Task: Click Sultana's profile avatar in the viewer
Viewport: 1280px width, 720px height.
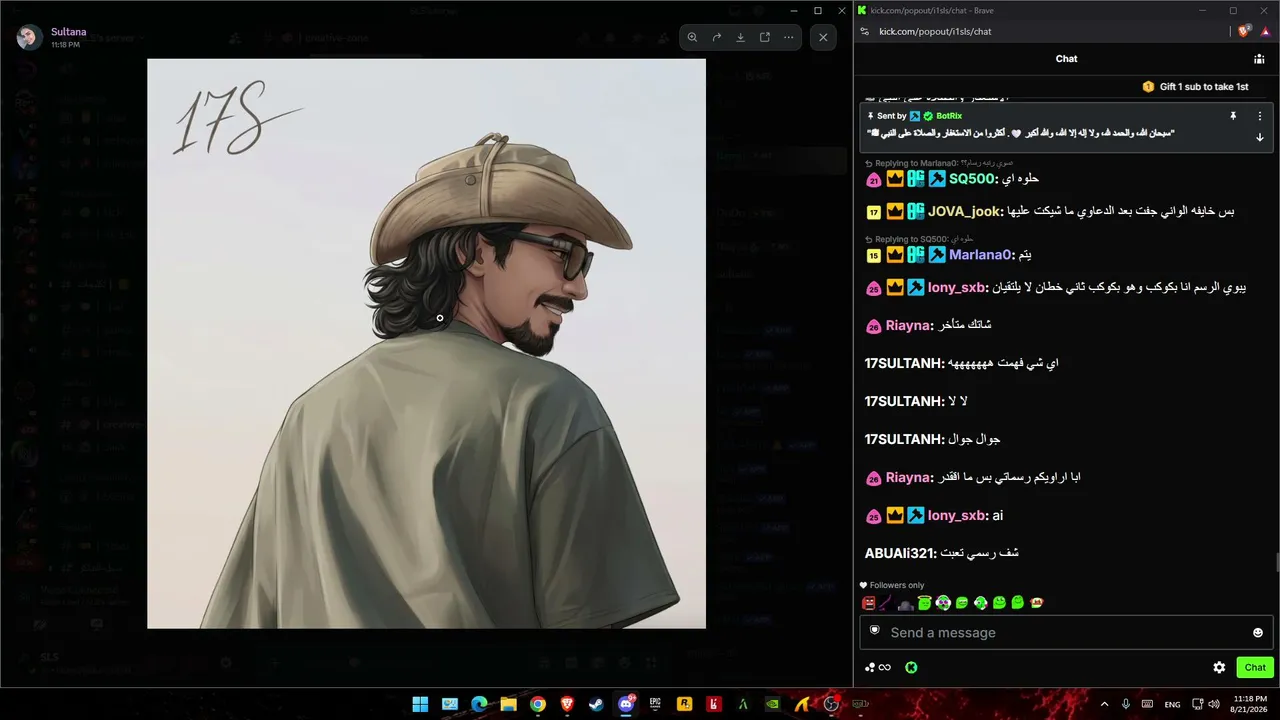Action: point(30,38)
